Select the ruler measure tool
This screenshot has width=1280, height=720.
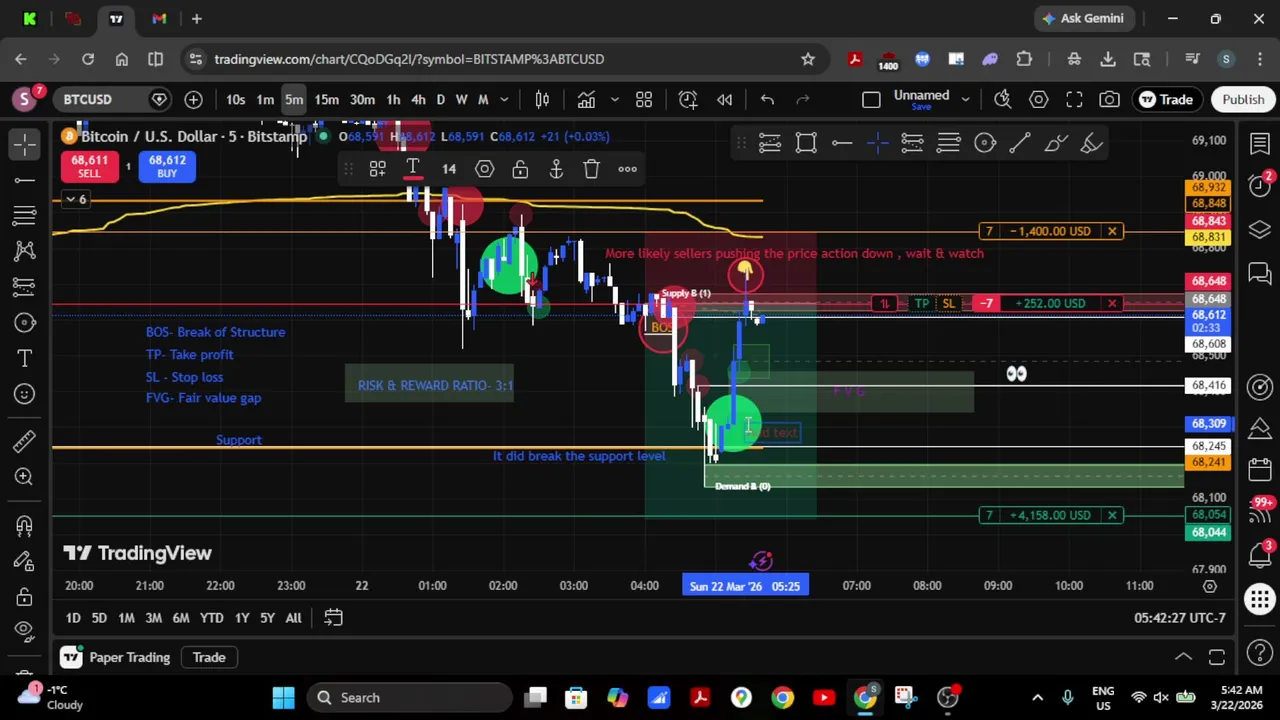tap(25, 441)
